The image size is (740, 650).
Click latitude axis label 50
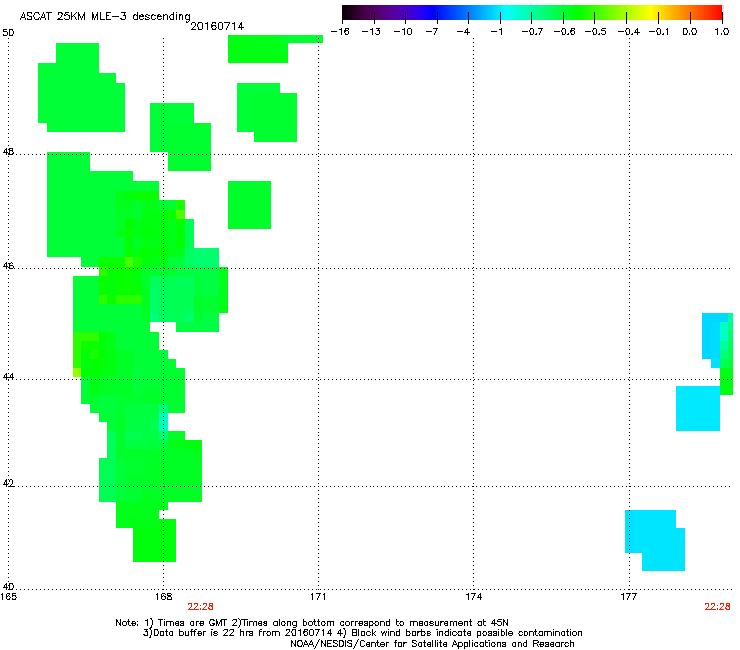tap(8, 33)
